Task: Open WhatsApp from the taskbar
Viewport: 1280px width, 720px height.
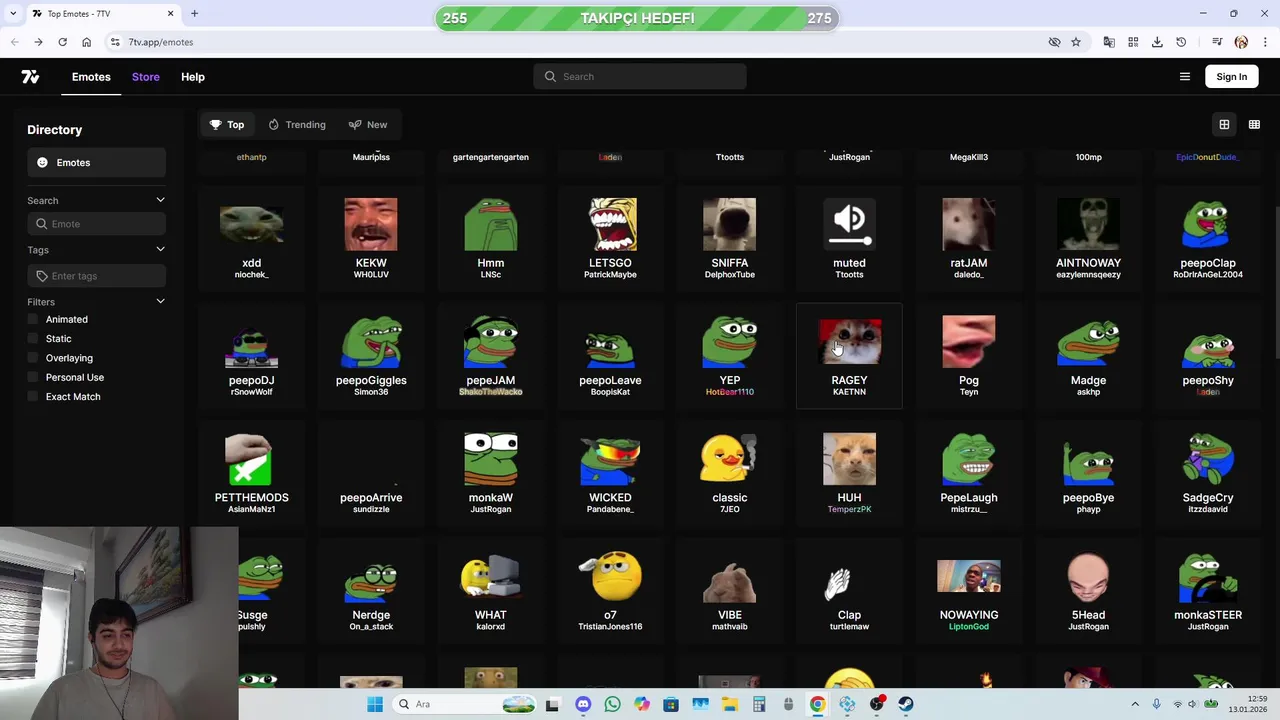Action: 612,704
